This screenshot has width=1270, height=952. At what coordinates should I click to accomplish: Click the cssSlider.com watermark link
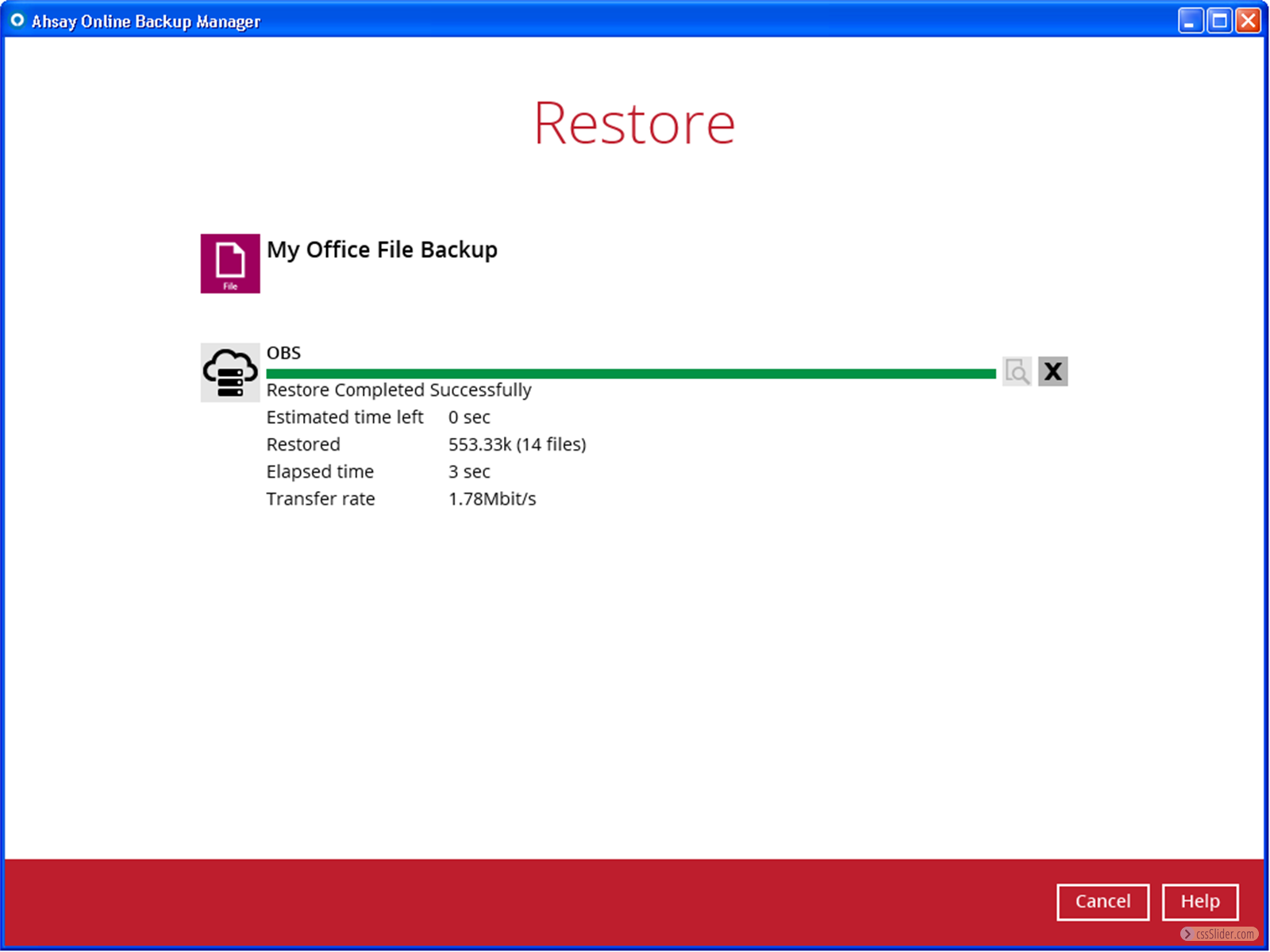(x=1219, y=934)
